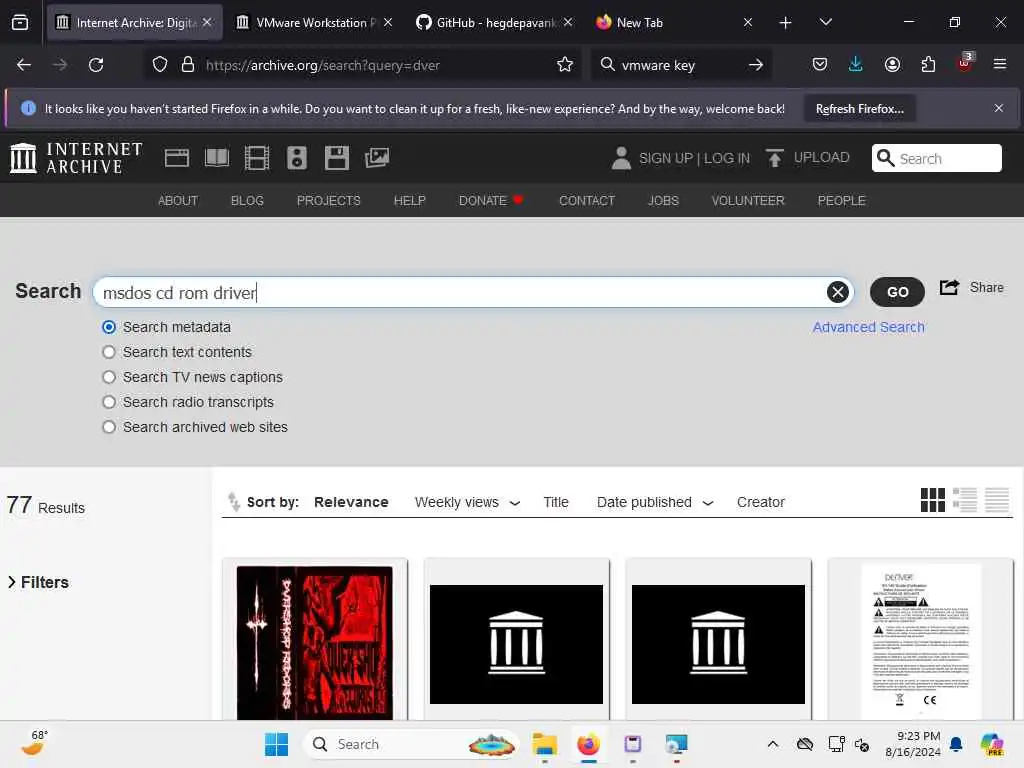Open the Extensions puzzle icon
This screenshot has height=768, width=1024.
928,65
